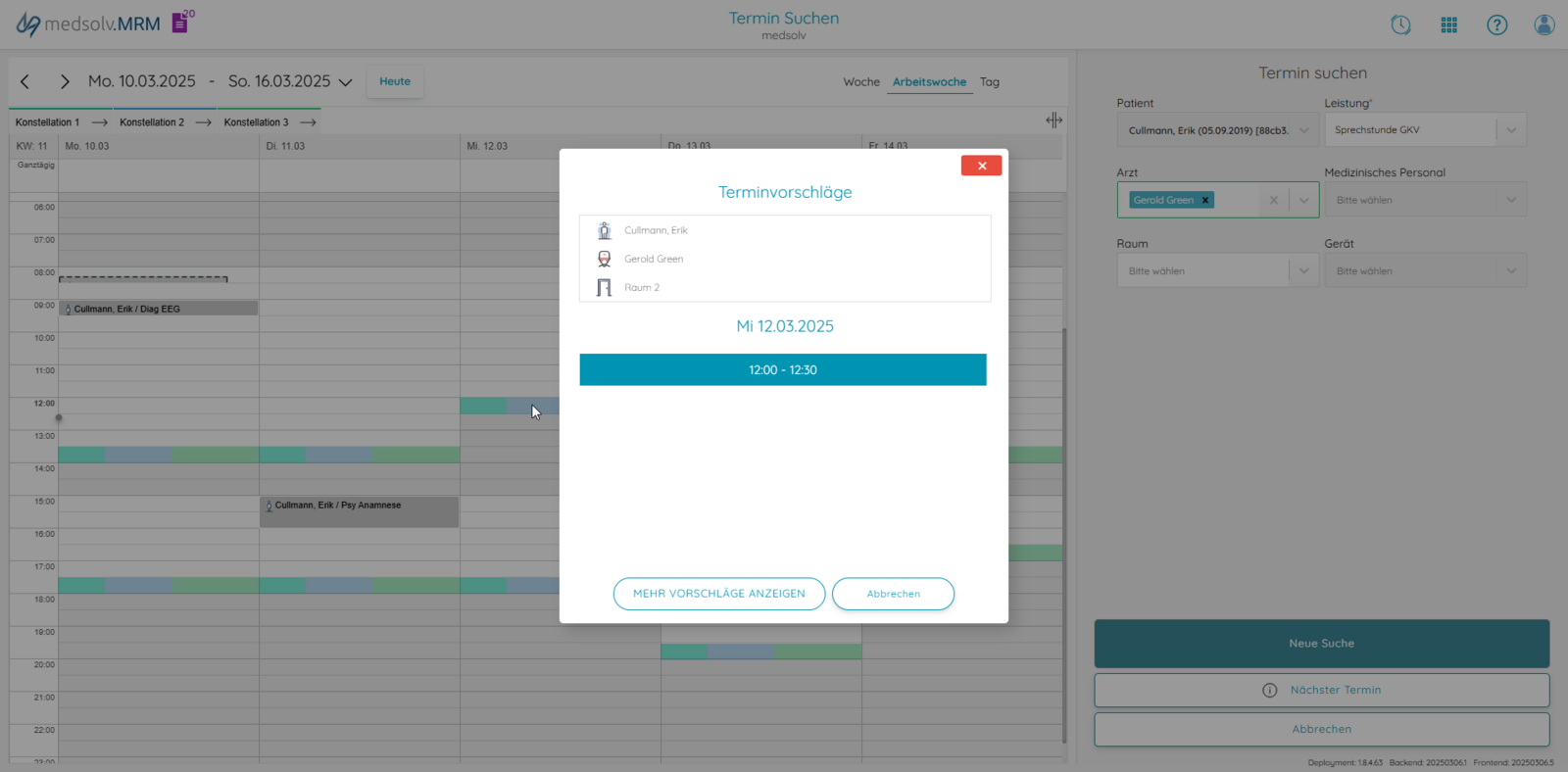Click arrow next to Konstellation 2
1568x772 pixels.
pyautogui.click(x=204, y=122)
